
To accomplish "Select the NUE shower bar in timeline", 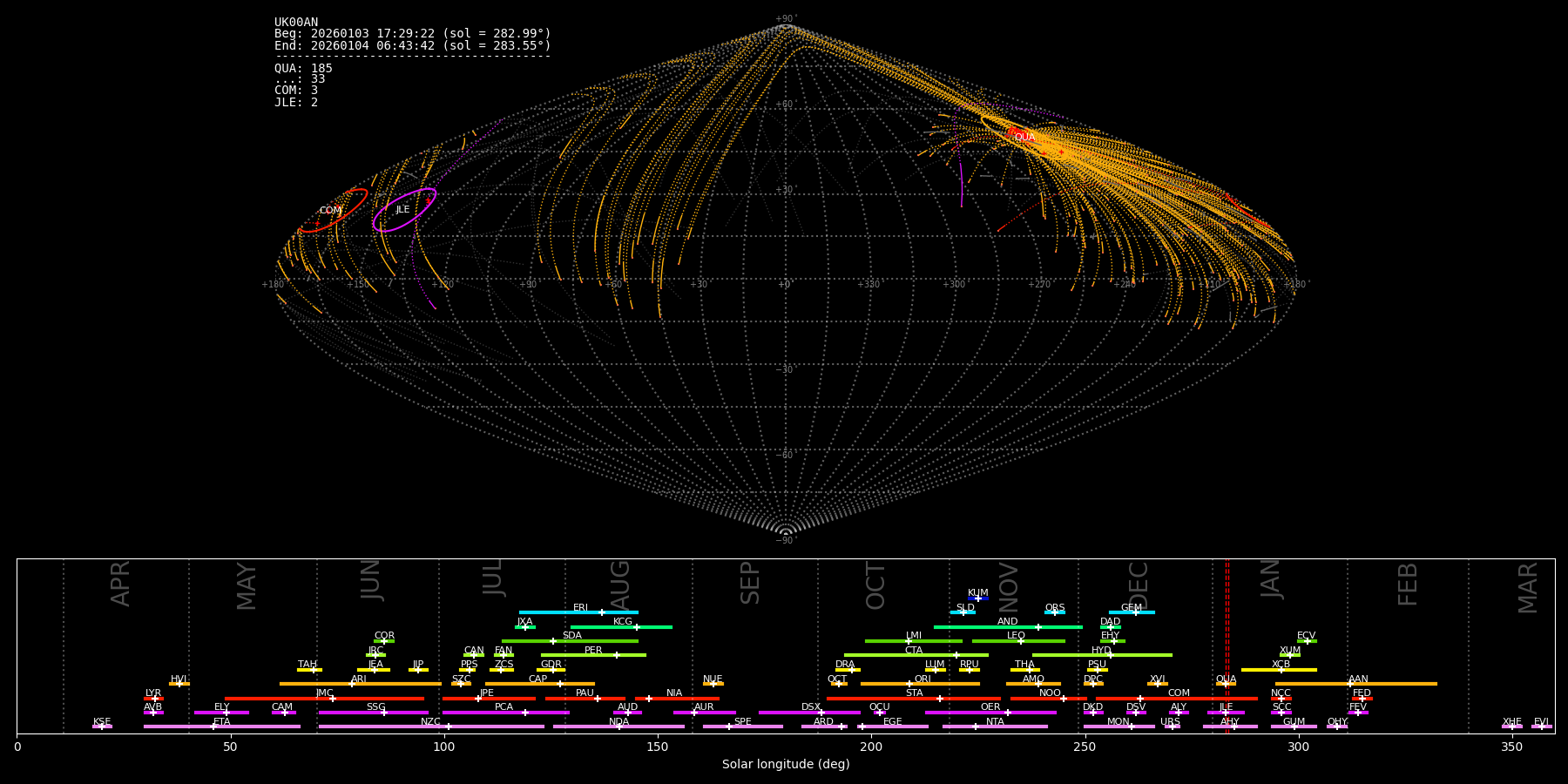I will tap(713, 684).
